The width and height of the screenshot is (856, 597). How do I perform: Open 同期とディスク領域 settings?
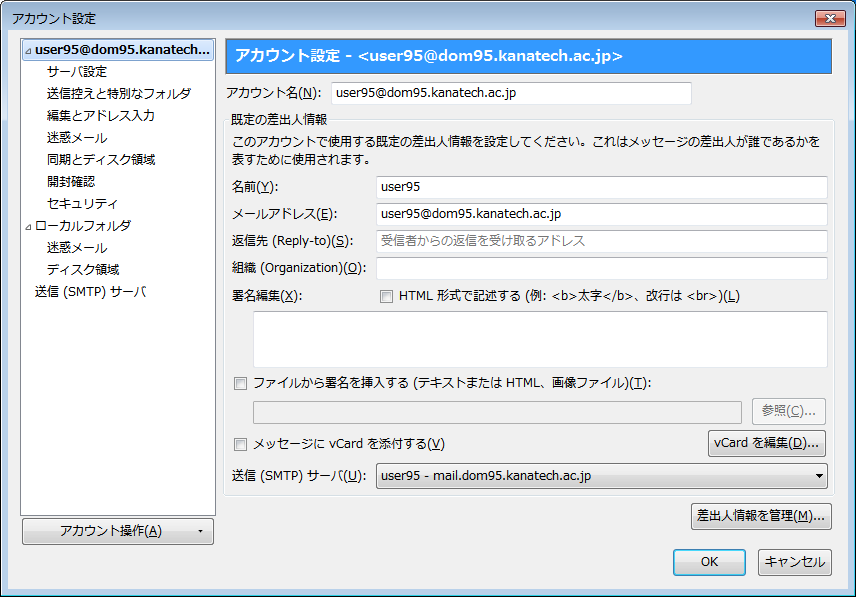click(101, 159)
